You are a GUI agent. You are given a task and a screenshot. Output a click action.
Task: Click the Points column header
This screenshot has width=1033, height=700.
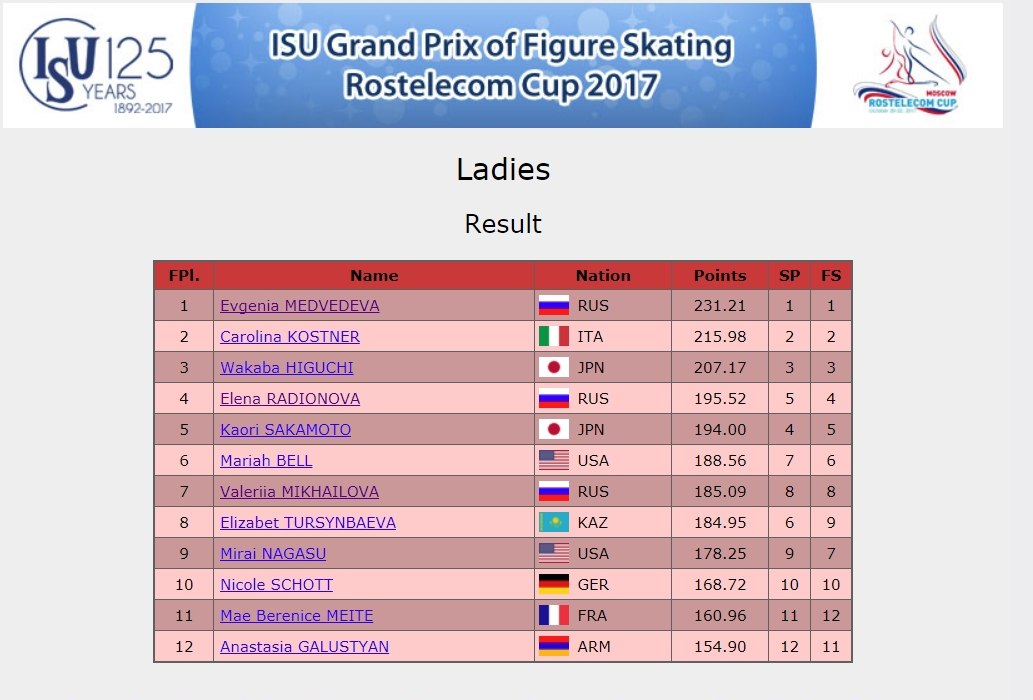coord(719,275)
